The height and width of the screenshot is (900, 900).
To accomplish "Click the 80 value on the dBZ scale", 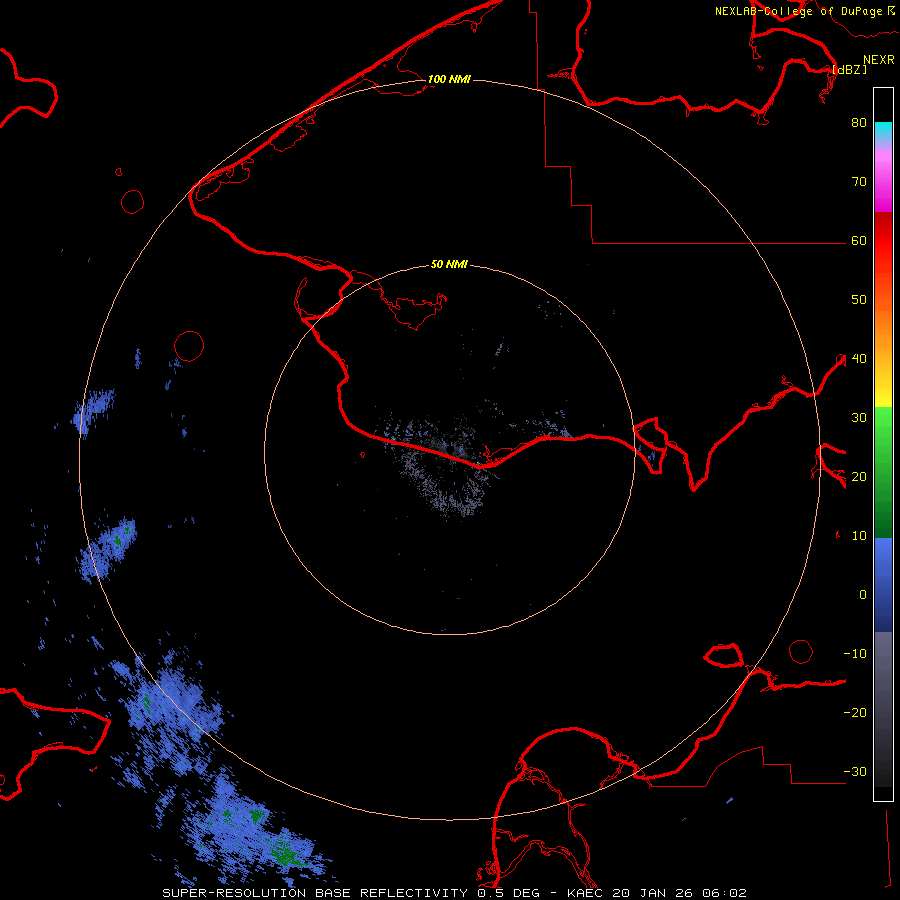I will [859, 123].
